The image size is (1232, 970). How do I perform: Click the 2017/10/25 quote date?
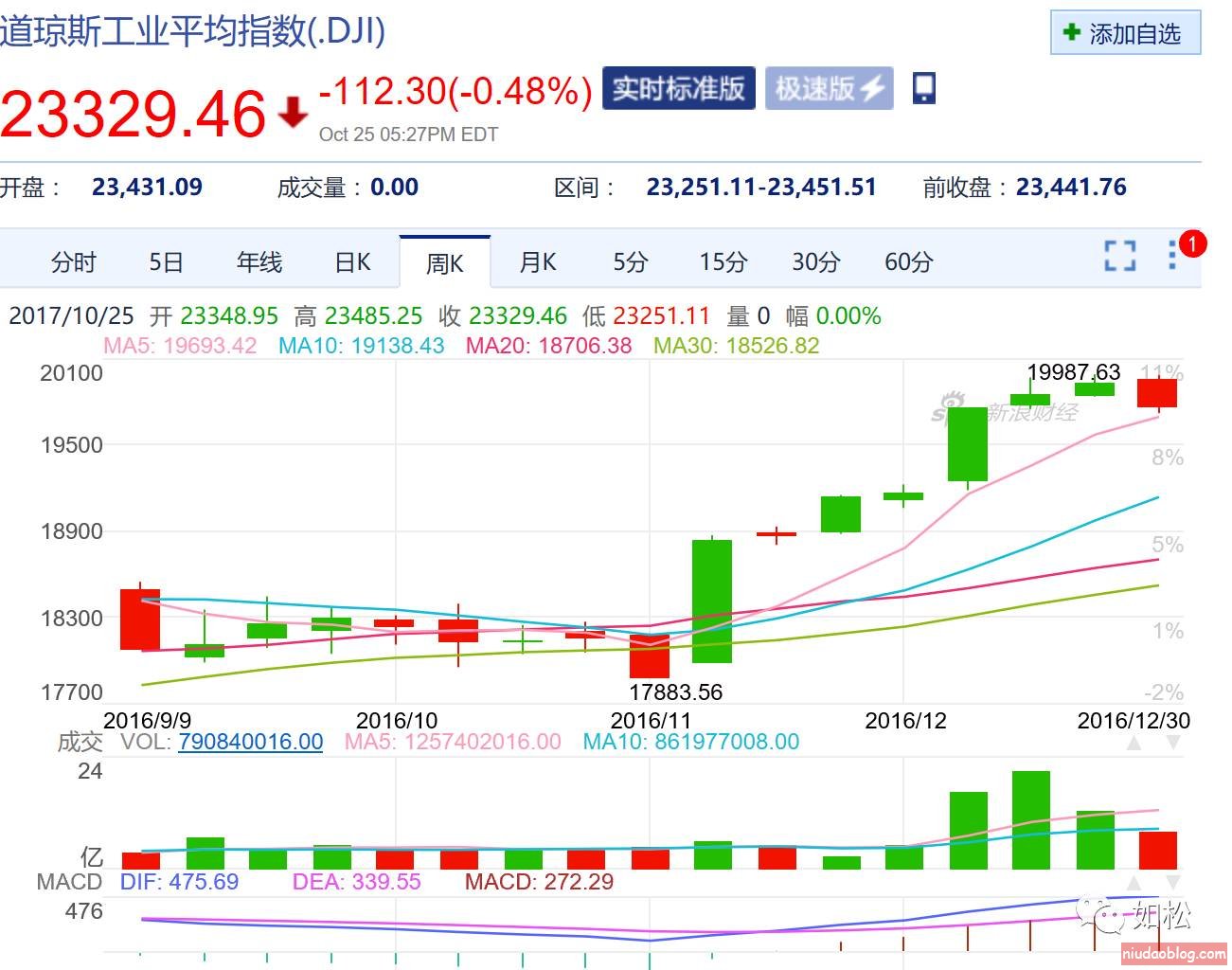[x=72, y=315]
